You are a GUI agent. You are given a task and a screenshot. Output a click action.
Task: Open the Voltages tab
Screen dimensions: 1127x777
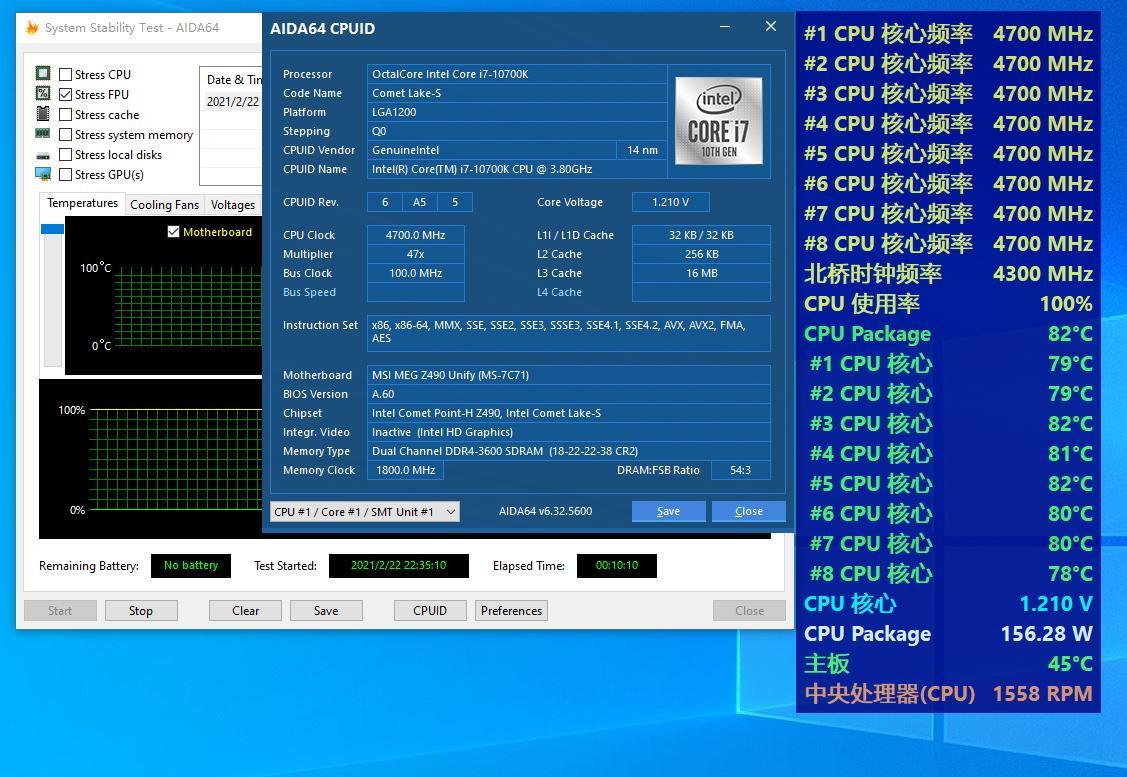point(233,205)
